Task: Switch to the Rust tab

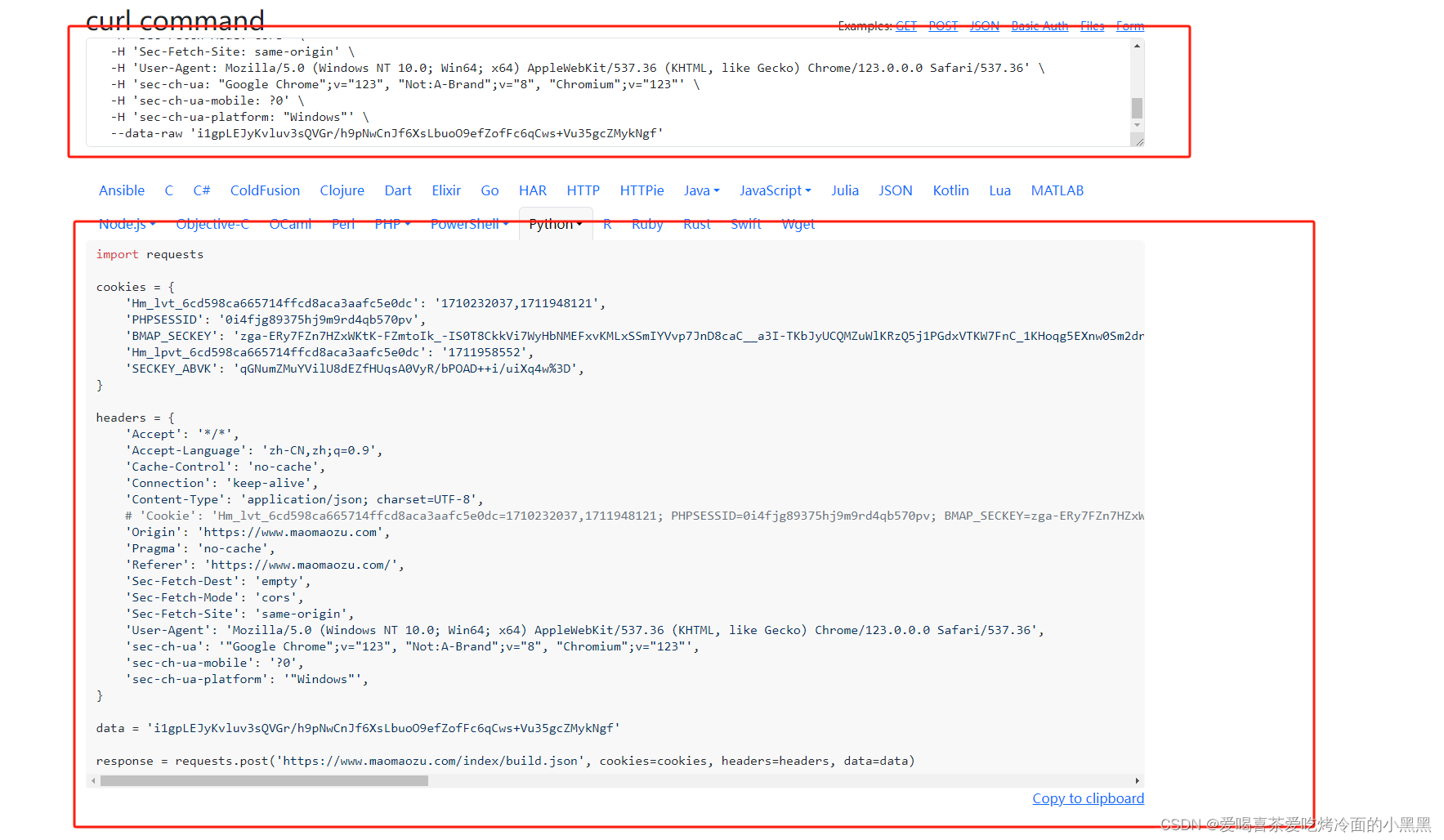Action: tap(697, 224)
